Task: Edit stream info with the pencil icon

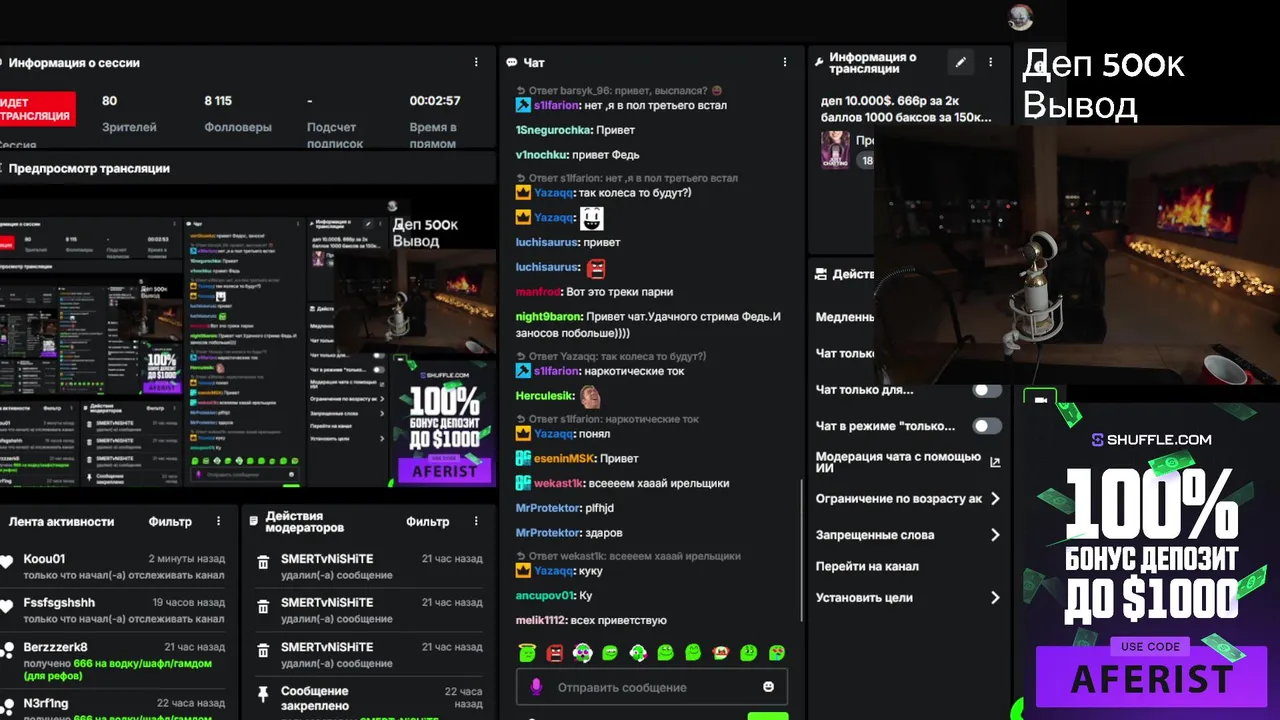Action: (x=961, y=62)
